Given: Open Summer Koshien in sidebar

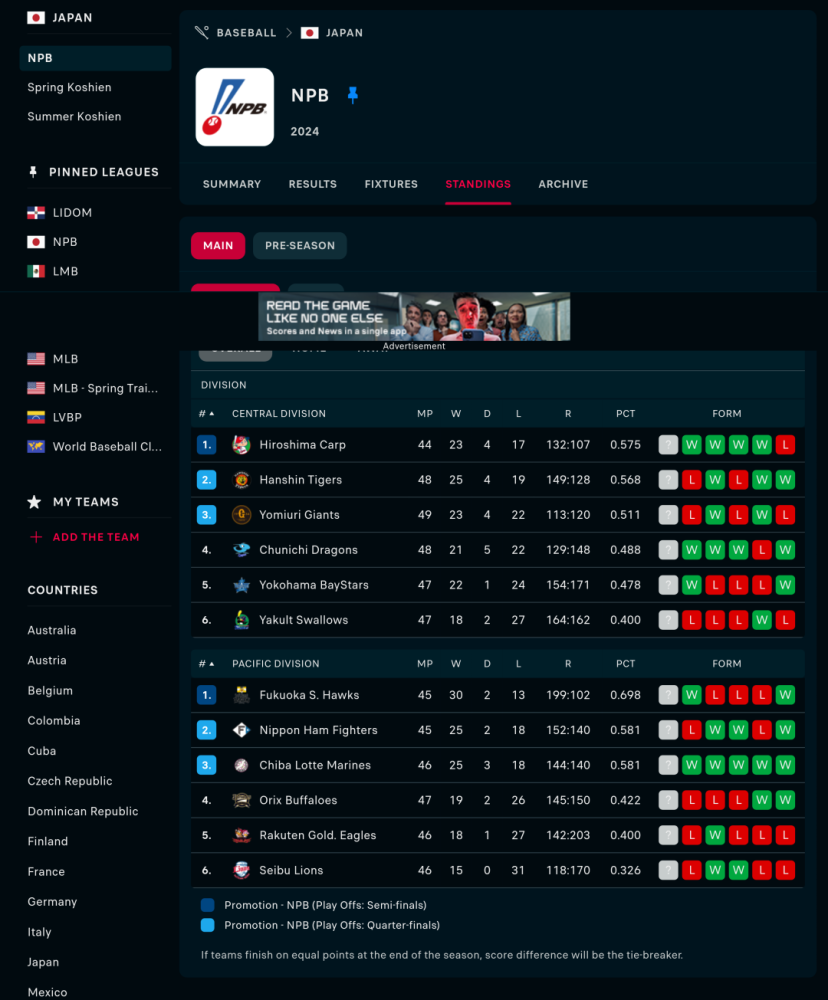Looking at the screenshot, I should click(74, 117).
